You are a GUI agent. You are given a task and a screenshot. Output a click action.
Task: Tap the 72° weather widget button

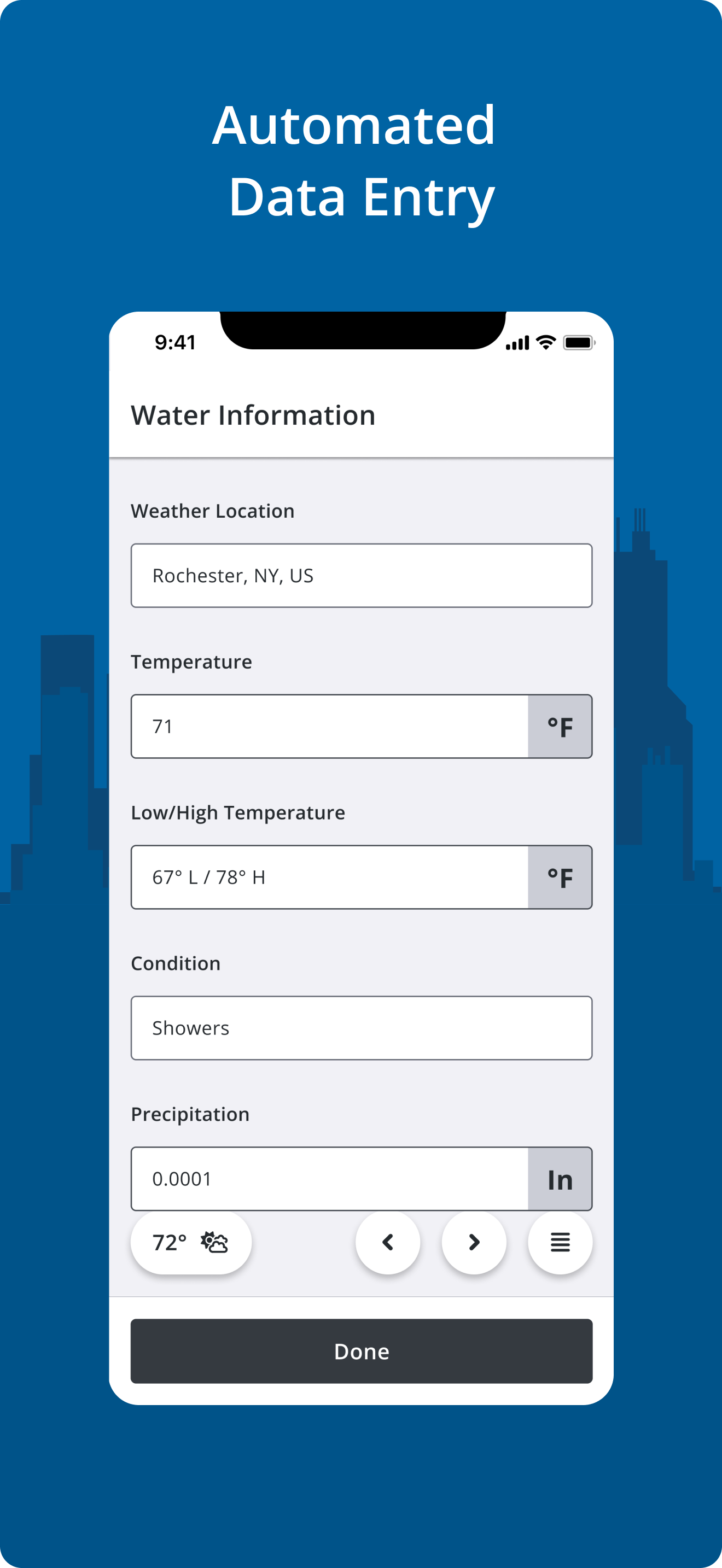click(x=191, y=1242)
